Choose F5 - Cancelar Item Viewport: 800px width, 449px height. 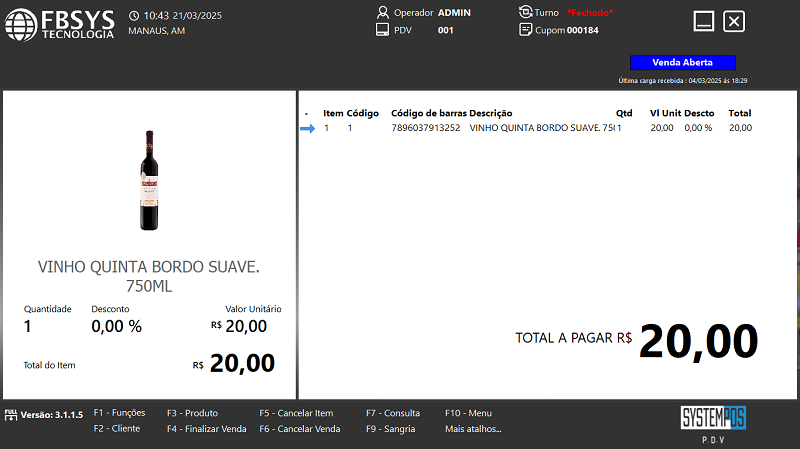296,413
